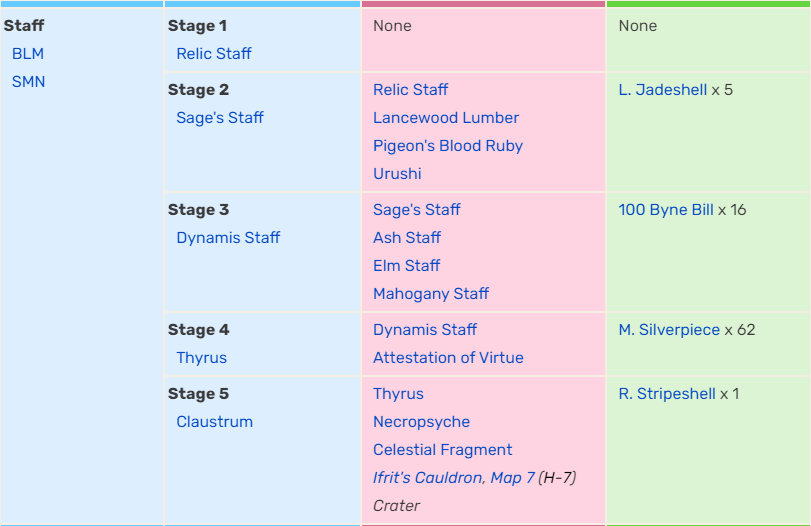Click the Urushi item link
The width and height of the screenshot is (811, 526).
coord(397,174)
